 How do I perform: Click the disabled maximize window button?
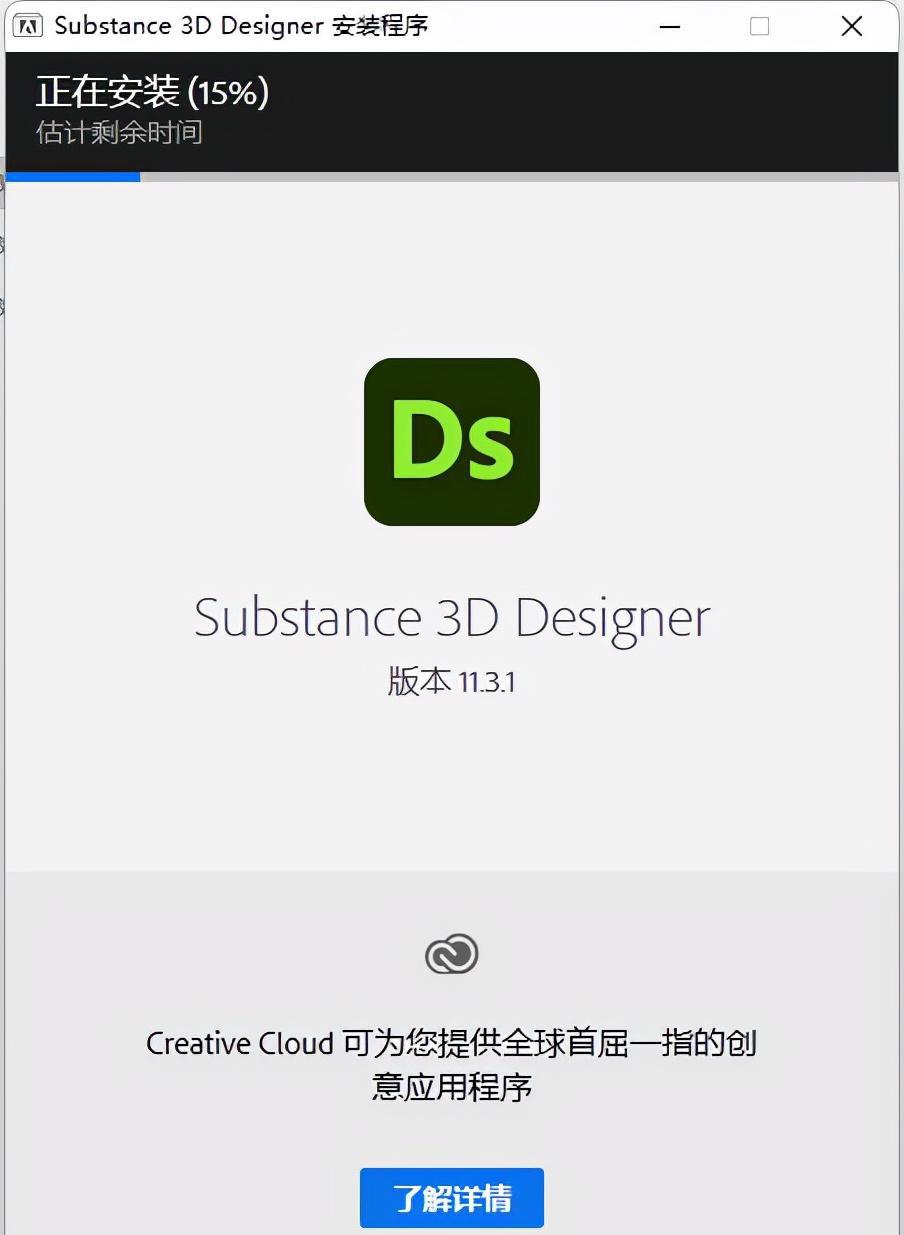point(760,27)
